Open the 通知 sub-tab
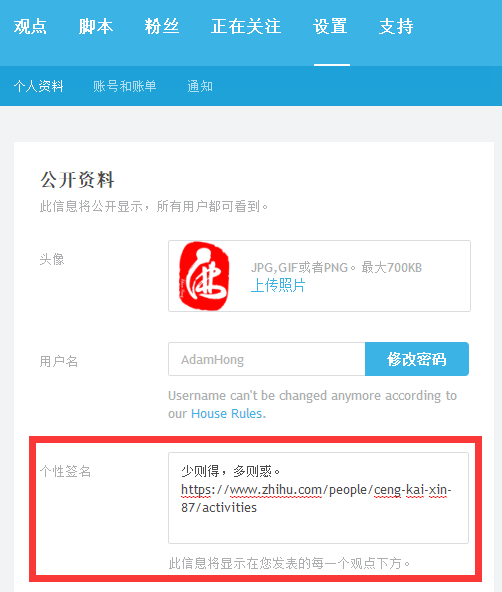Image resolution: width=502 pixels, height=592 pixels. point(200,86)
